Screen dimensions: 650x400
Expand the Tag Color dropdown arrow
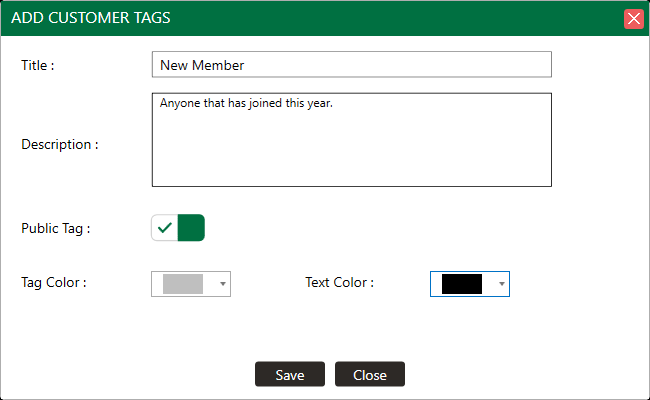coord(223,284)
